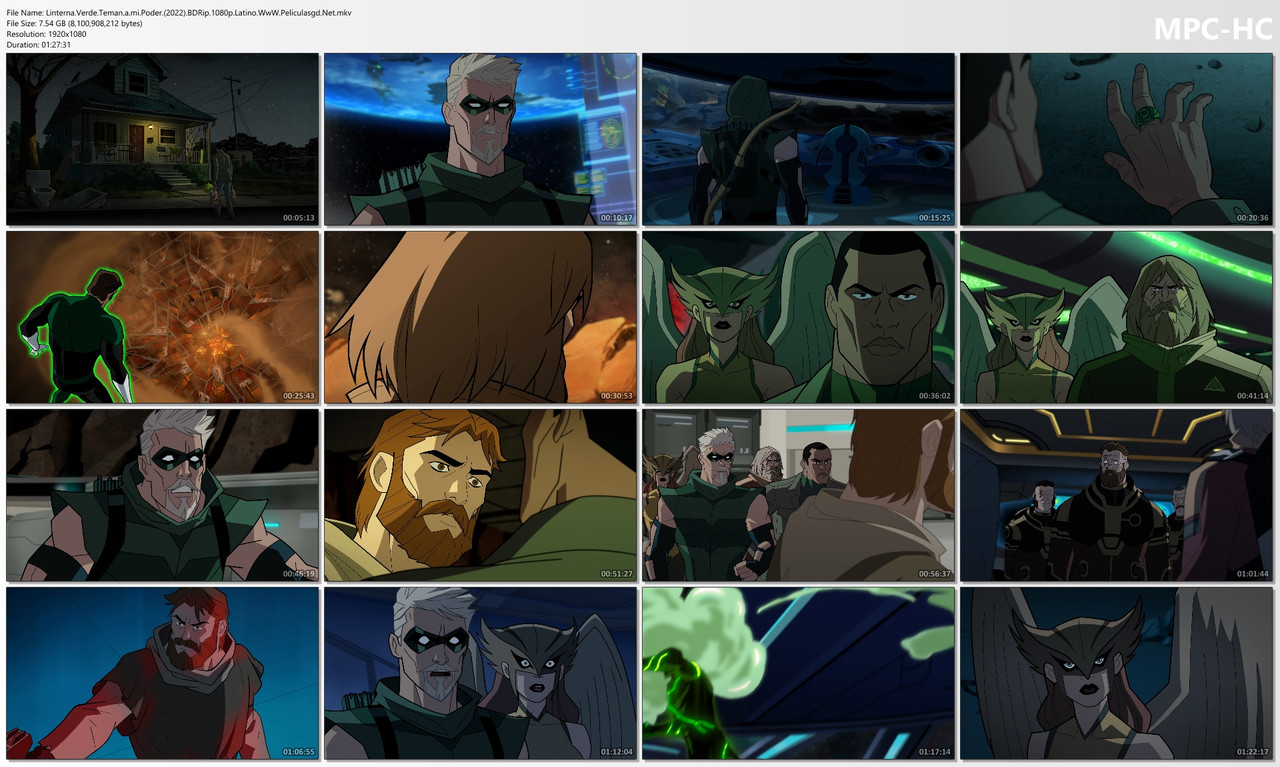Click the thumbnail stamped 01:01:44

click(x=1116, y=495)
